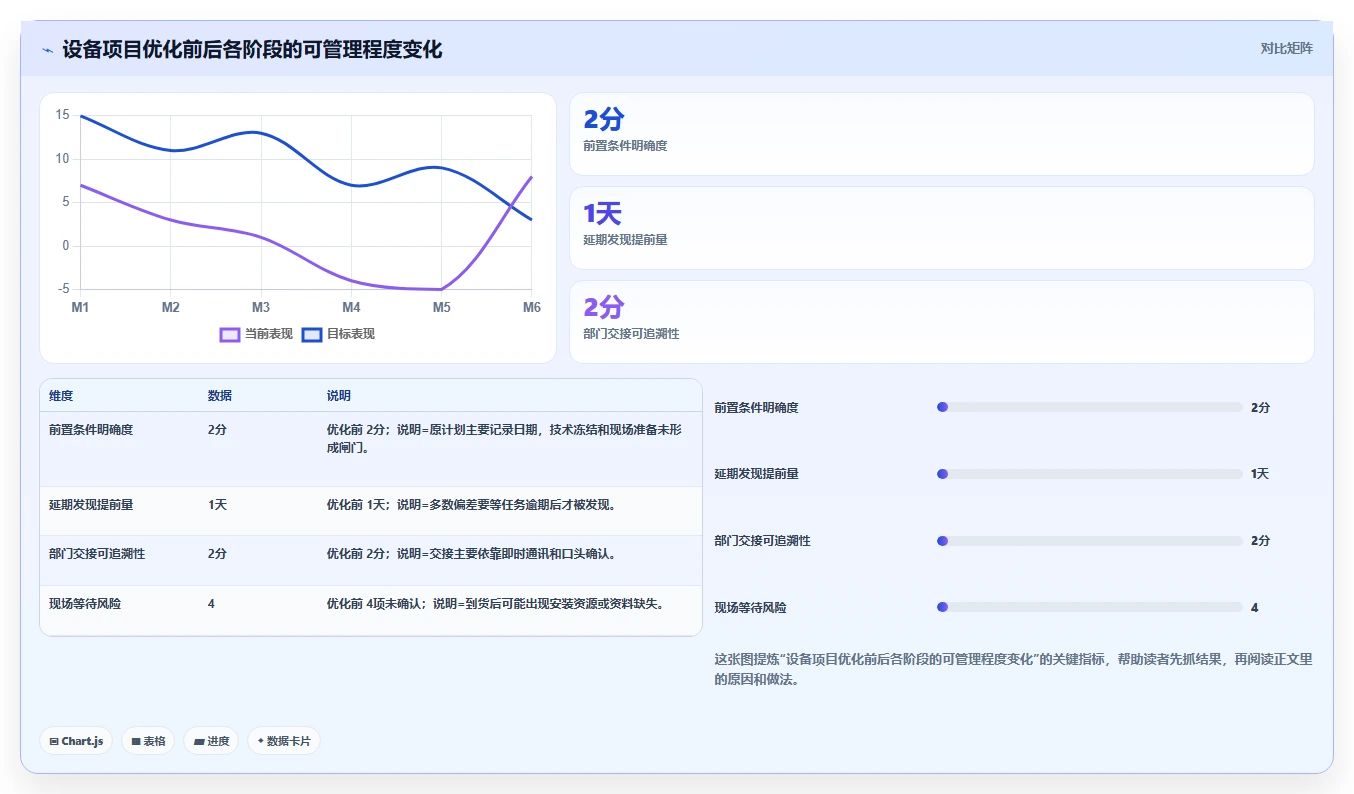1354x794 pixels.
Task: Select the 进度 tag chip
Action: point(211,741)
